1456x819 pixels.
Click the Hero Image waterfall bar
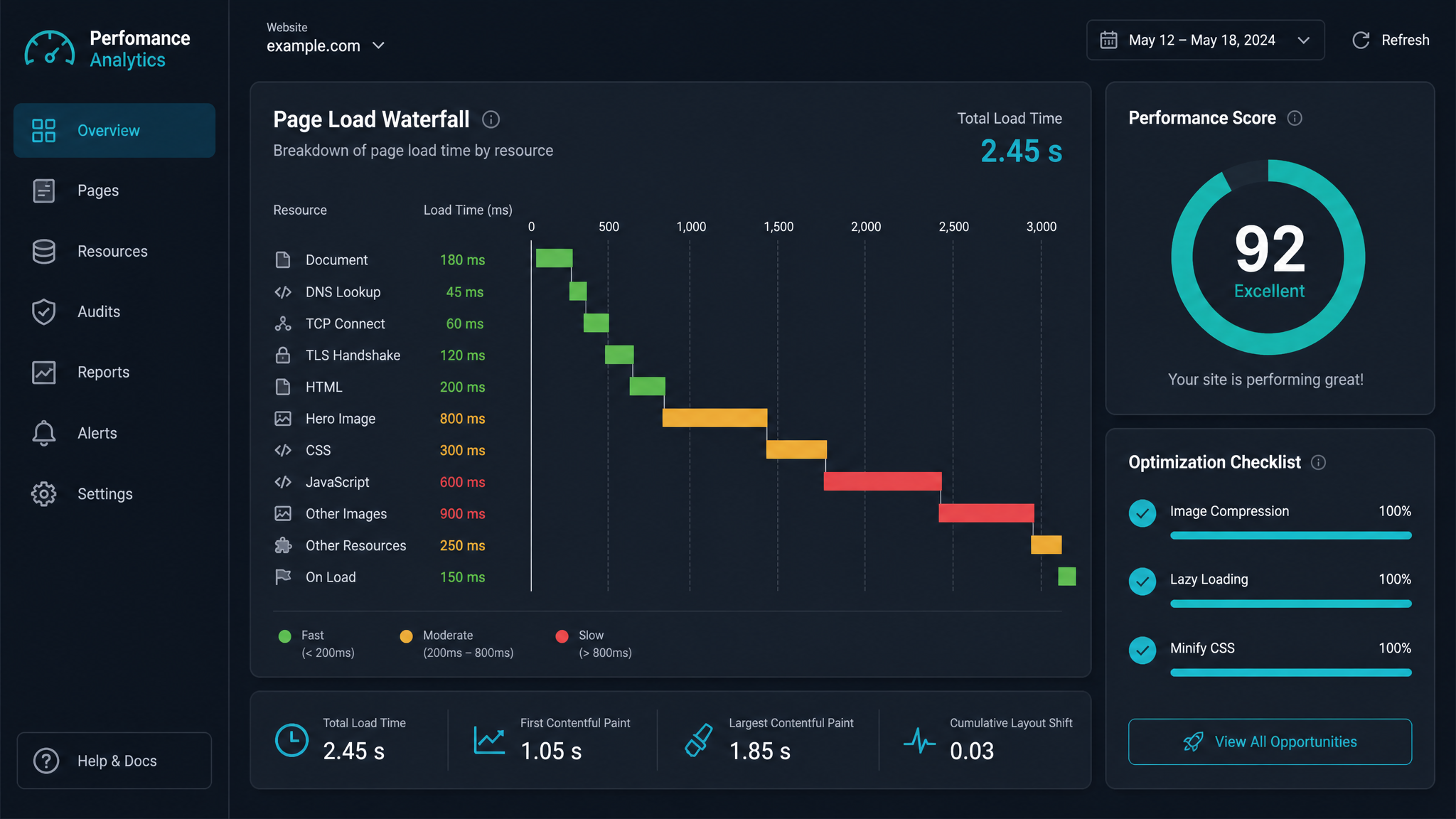714,418
